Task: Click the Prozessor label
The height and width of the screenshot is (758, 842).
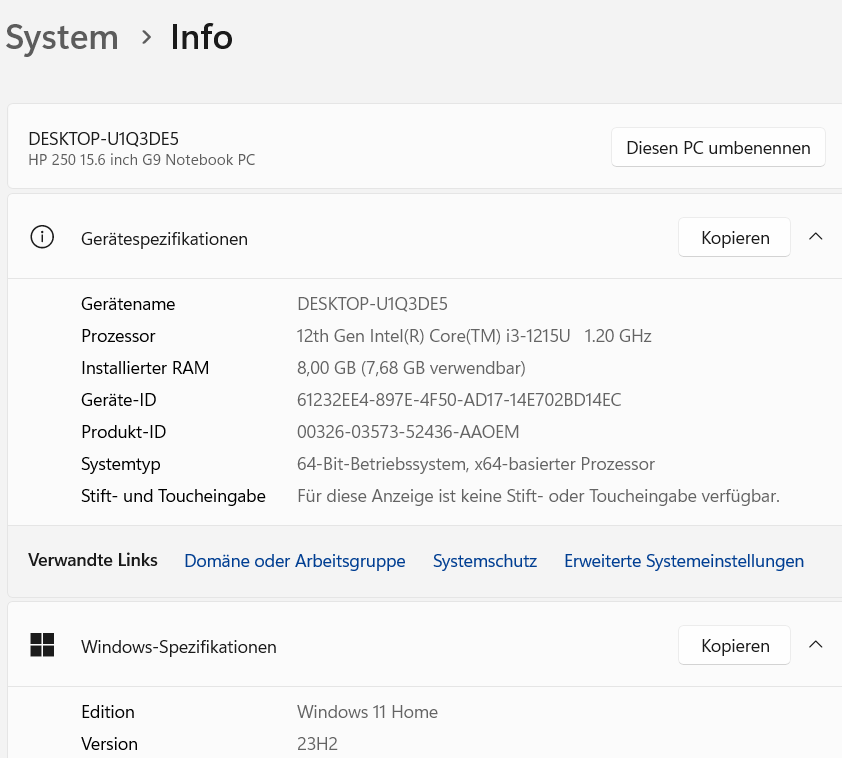Action: pos(118,336)
